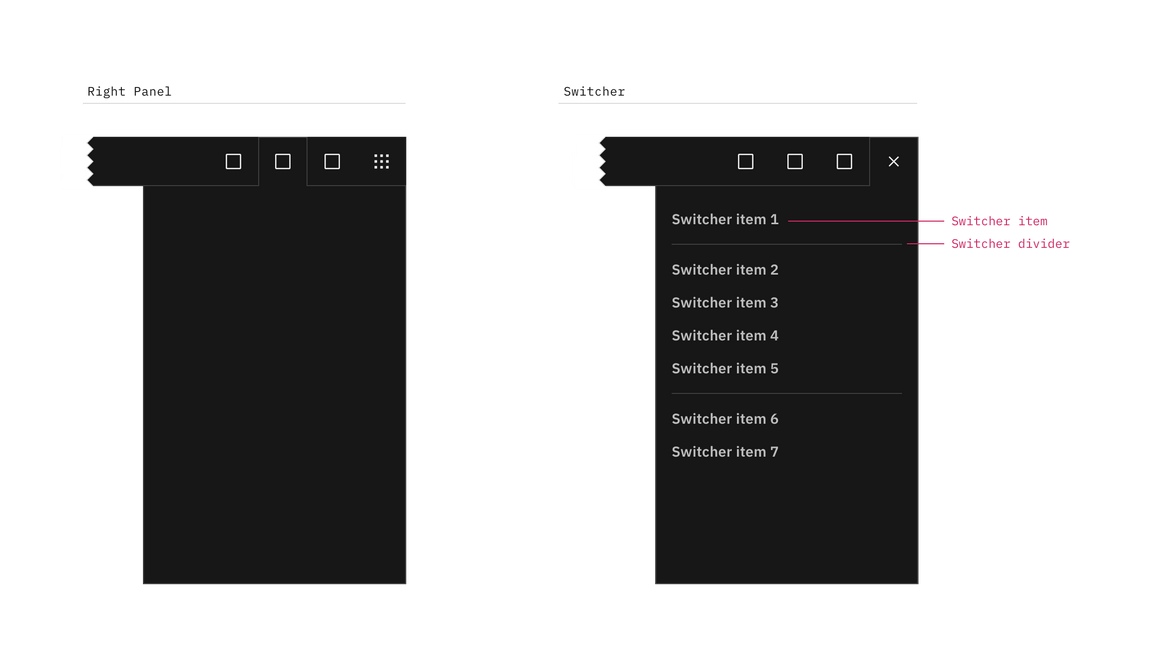Select Switcher item 1

point(725,219)
